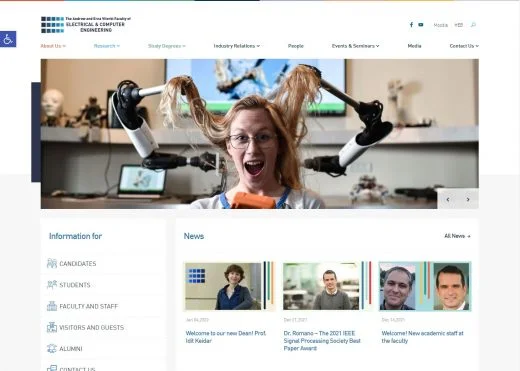
Task: Click the 'Information for' heading
Action: click(75, 236)
